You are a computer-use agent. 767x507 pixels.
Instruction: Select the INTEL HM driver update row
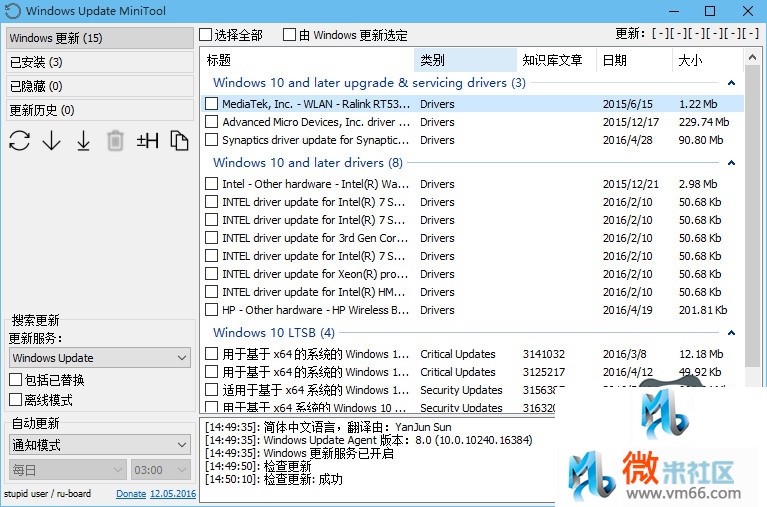472,292
